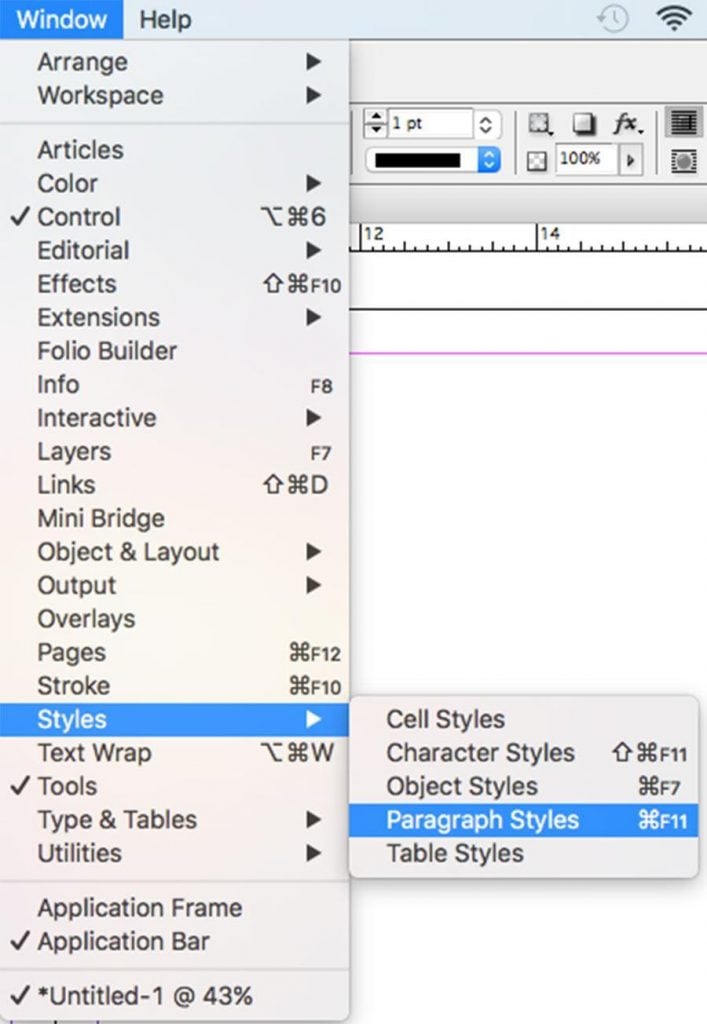
Task: Increase stroke weight with the stepper
Action: pyautogui.click(x=375, y=117)
